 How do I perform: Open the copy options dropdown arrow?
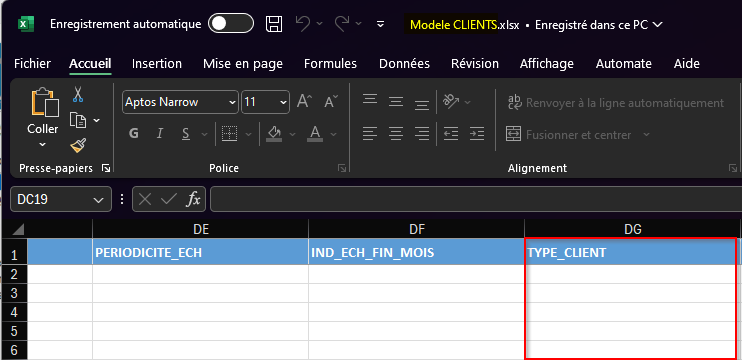[97, 121]
